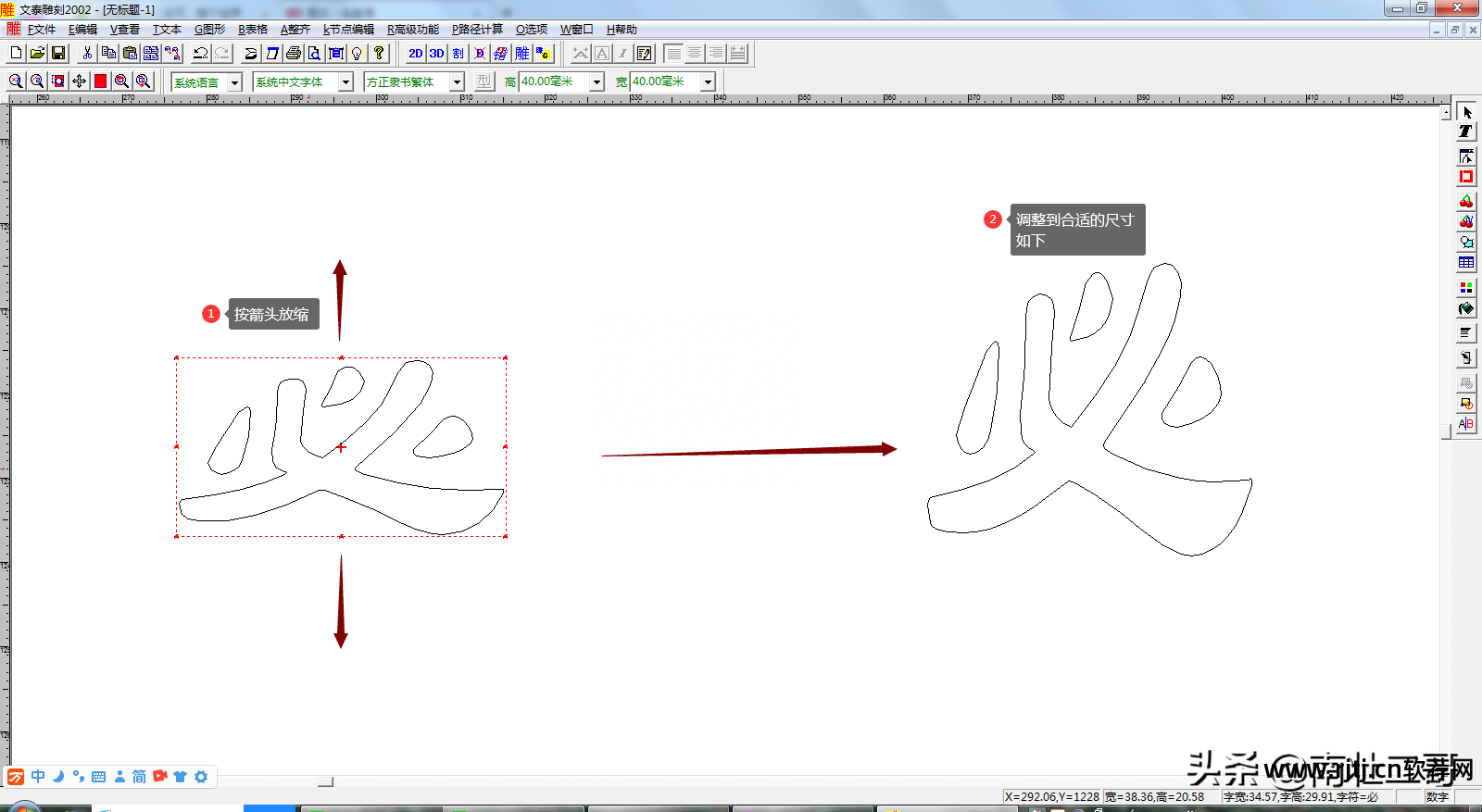Toggle simplified Chinese 简 in IME bar
Screen dimensions: 1482x812
pyautogui.click(x=139, y=777)
